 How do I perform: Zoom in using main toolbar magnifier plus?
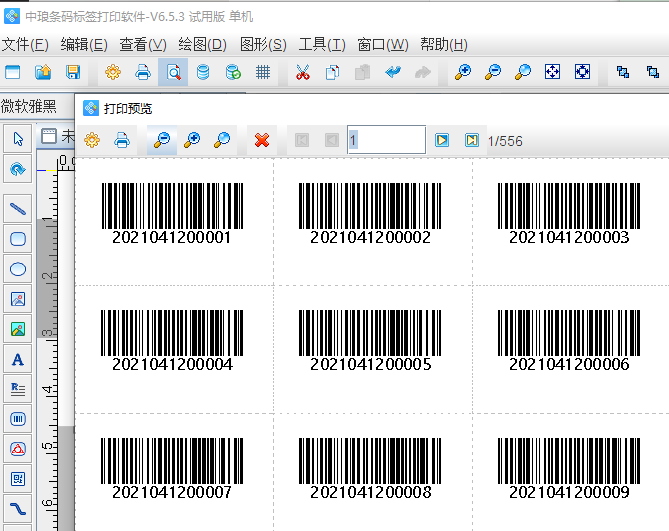pos(462,72)
